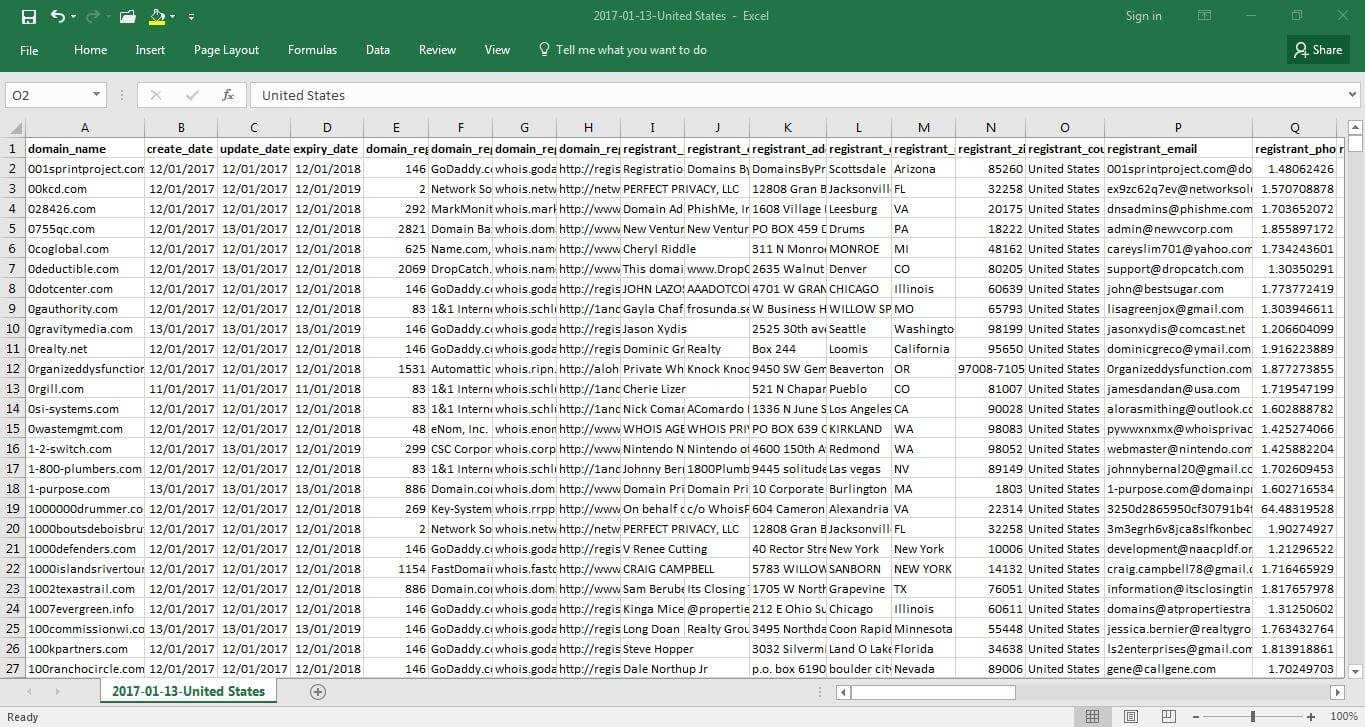
Task: Click cell 1-2-switch.com
Action: pos(85,449)
